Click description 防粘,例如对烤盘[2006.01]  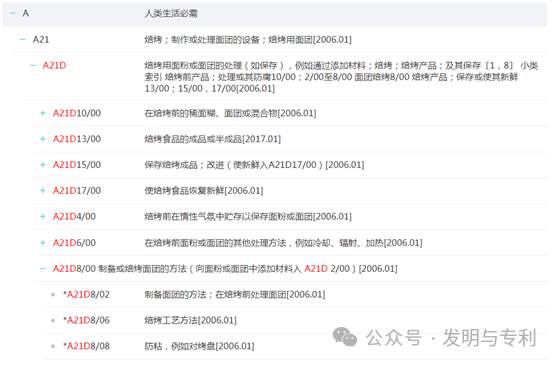199,346
